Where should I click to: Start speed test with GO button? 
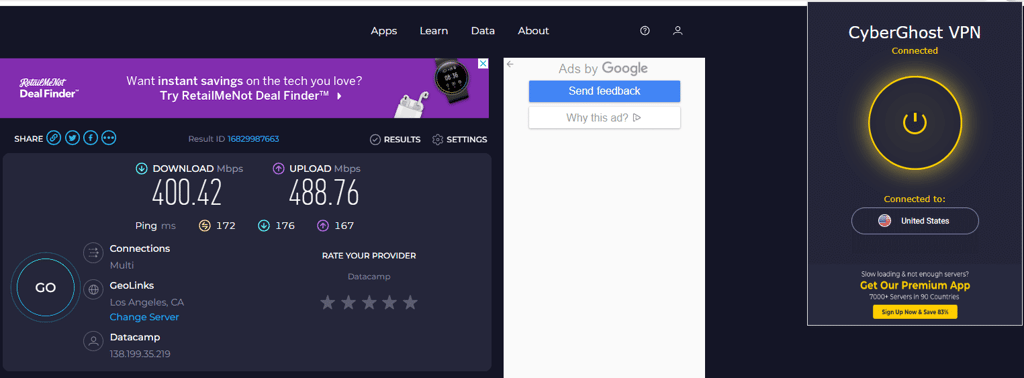45,288
